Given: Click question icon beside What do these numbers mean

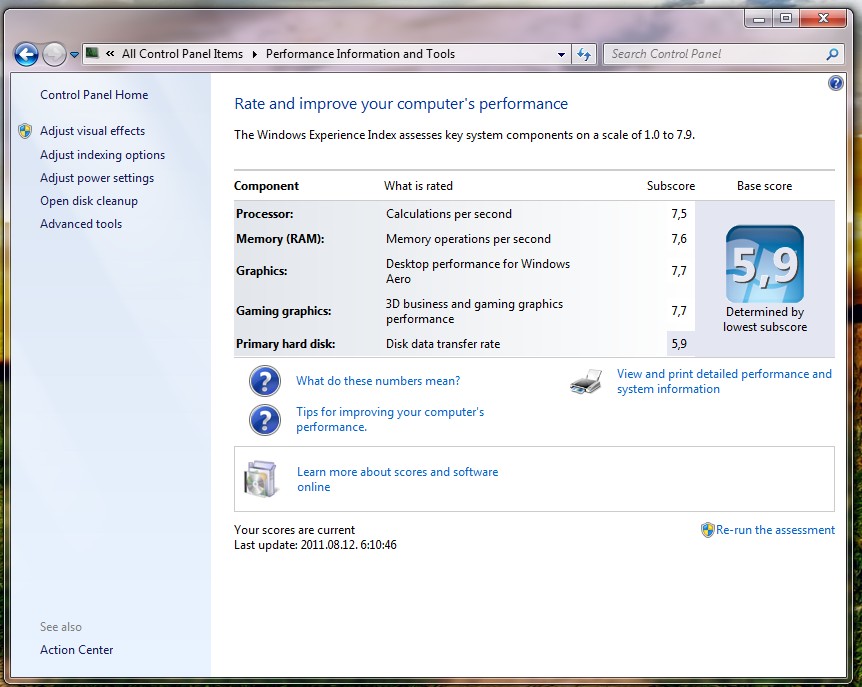Looking at the screenshot, I should point(264,381).
